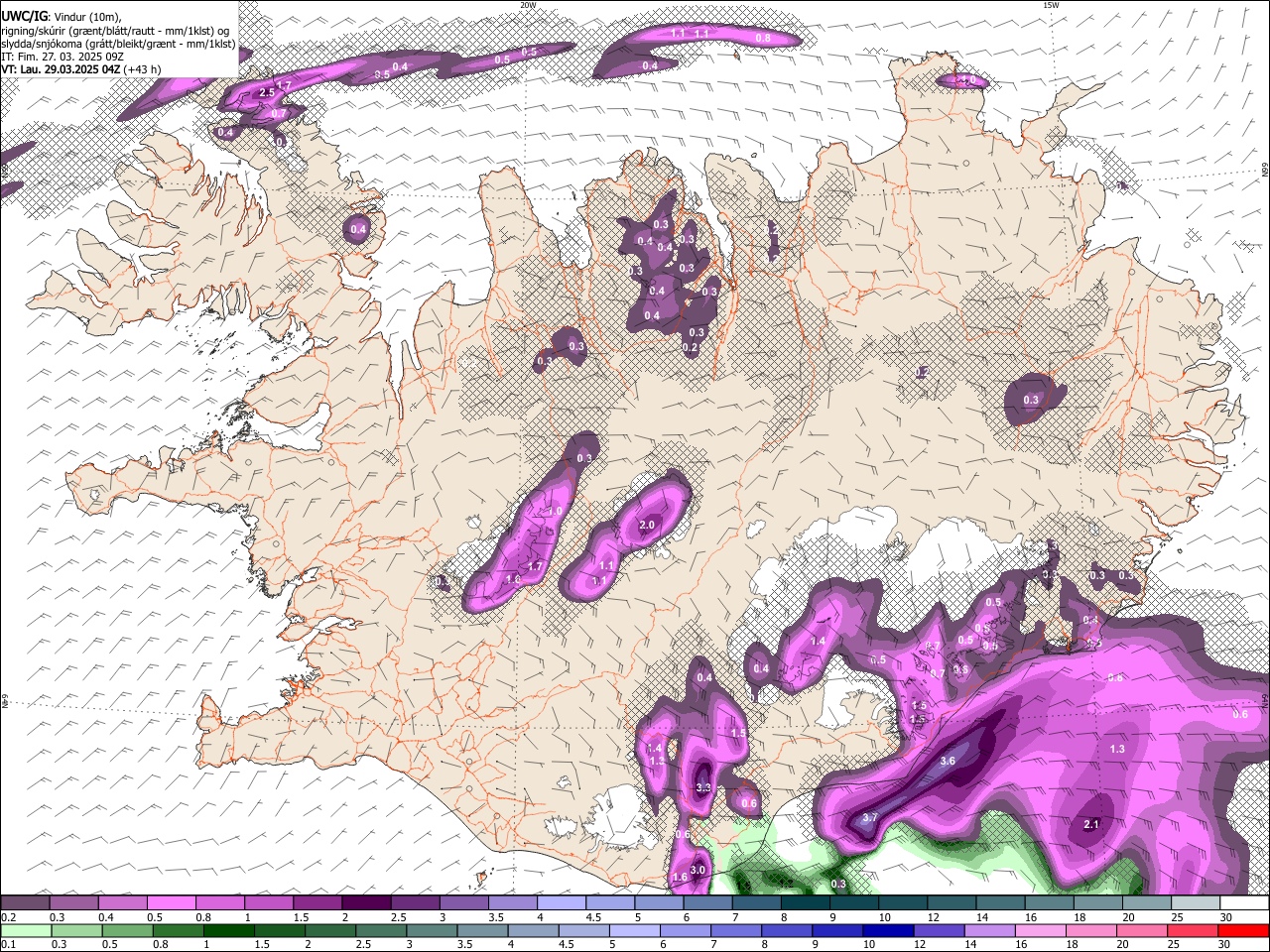Click the 'UWC/IG: Vindur (10m)' title text

tap(63, 15)
